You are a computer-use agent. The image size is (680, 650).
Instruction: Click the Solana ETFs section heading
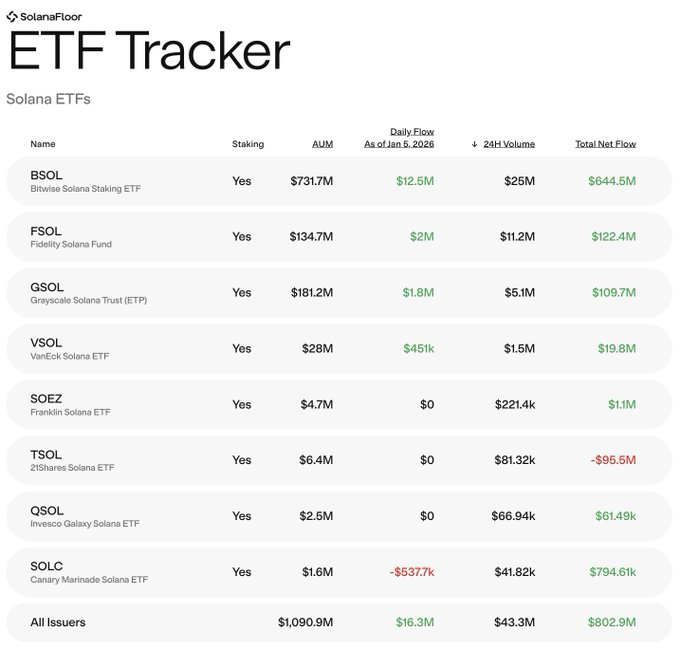48,99
